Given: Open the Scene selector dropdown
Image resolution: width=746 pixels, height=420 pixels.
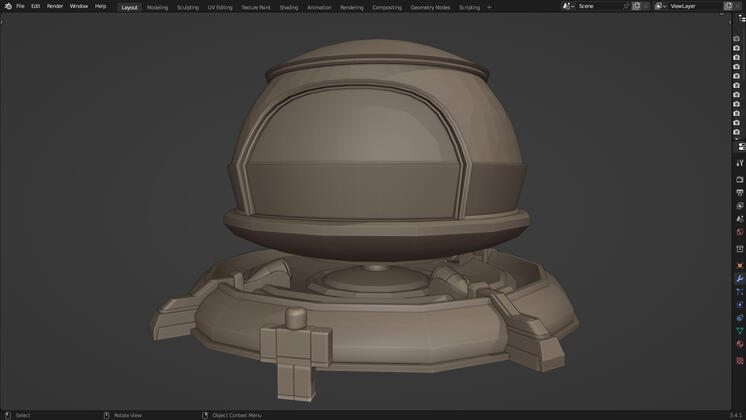Looking at the screenshot, I should pyautogui.click(x=568, y=6).
